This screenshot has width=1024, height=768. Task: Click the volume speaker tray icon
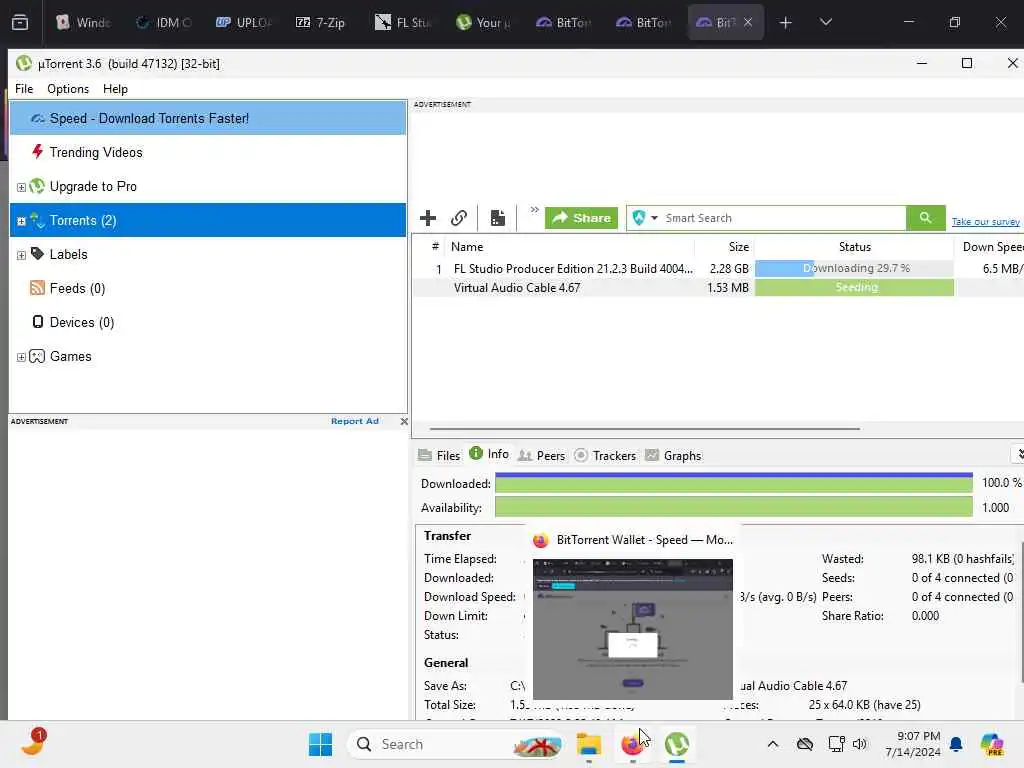(859, 744)
